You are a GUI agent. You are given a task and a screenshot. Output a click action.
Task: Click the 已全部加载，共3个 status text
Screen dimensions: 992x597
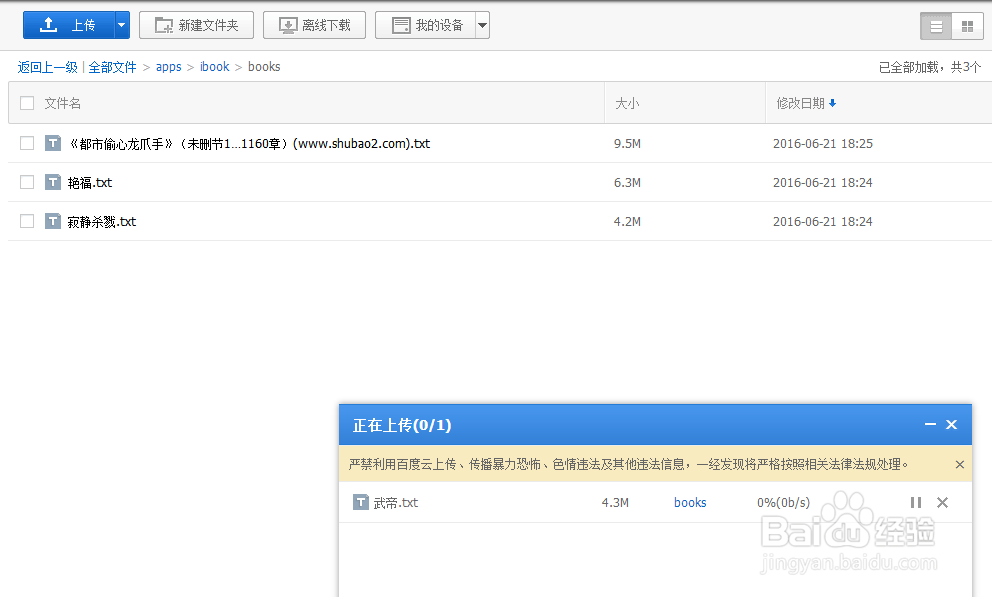[x=930, y=67]
